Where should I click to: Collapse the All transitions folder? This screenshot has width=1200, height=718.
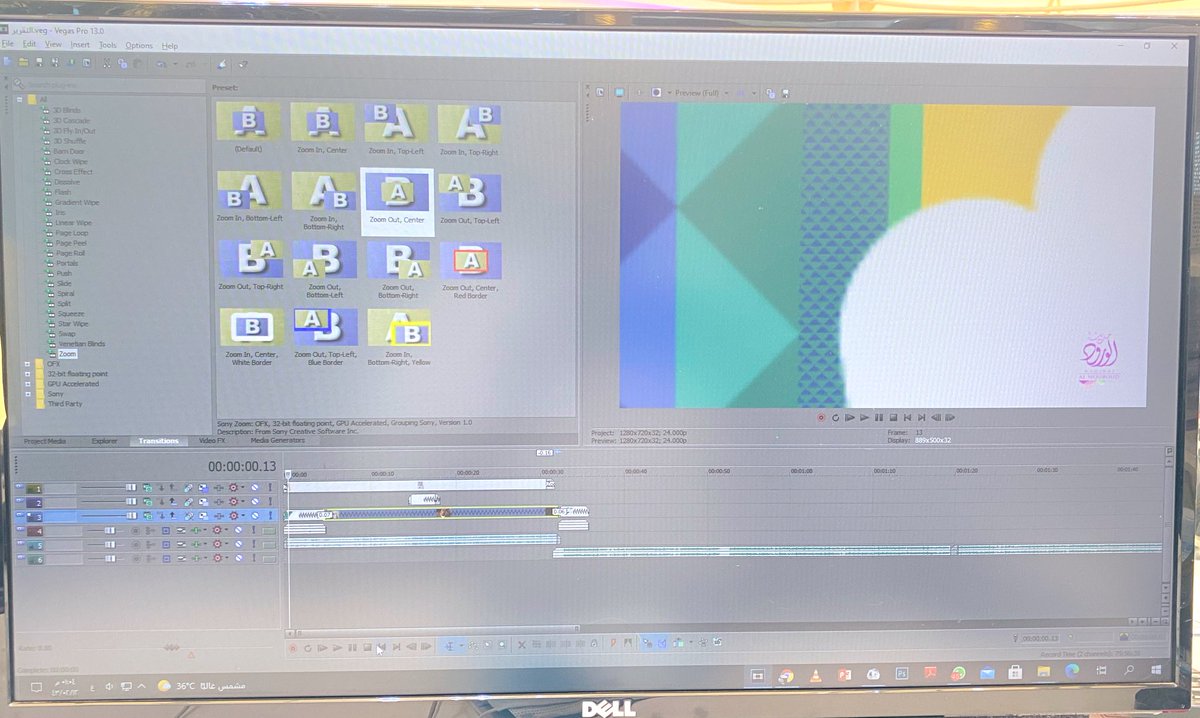19,99
